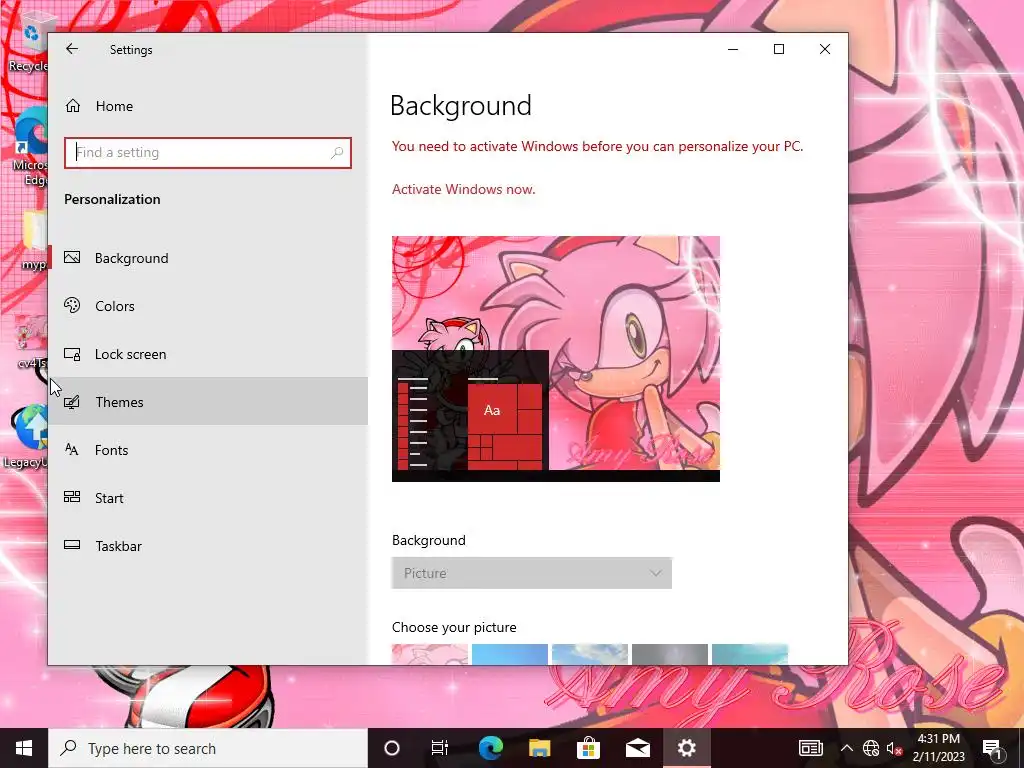Select the gray picture thumbnail

point(669,654)
